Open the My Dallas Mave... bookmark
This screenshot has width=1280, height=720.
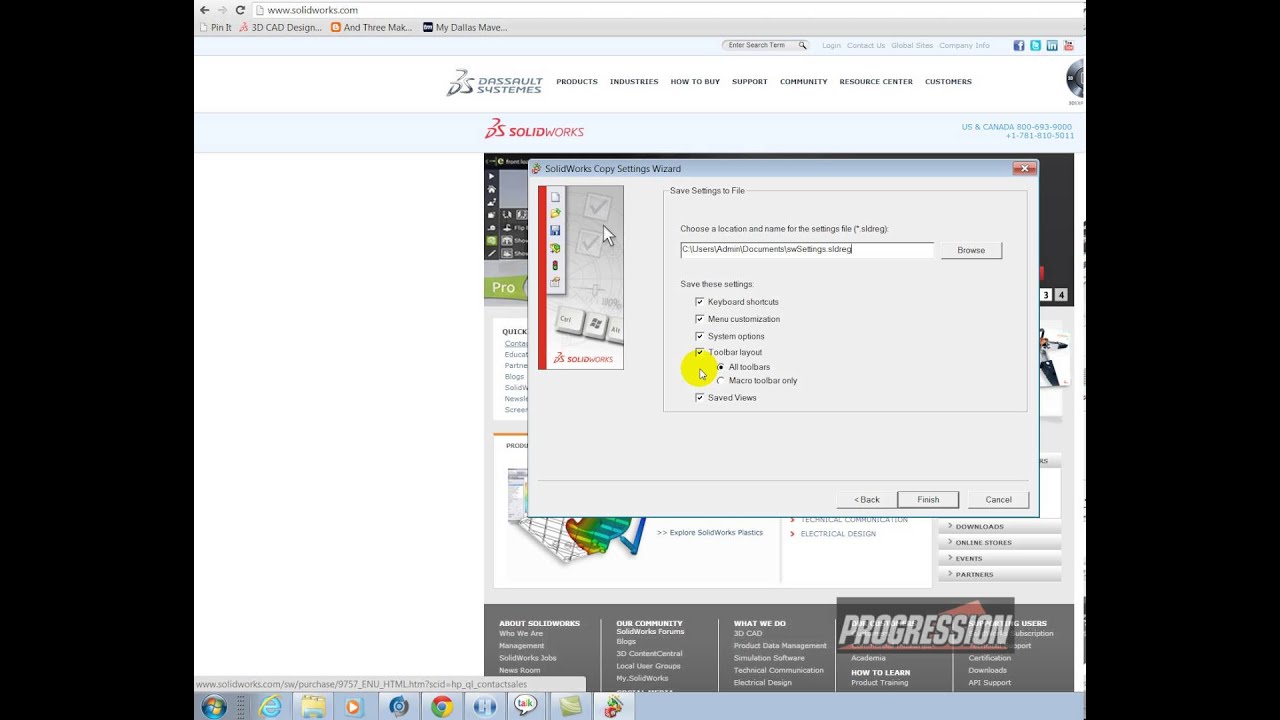coord(465,28)
